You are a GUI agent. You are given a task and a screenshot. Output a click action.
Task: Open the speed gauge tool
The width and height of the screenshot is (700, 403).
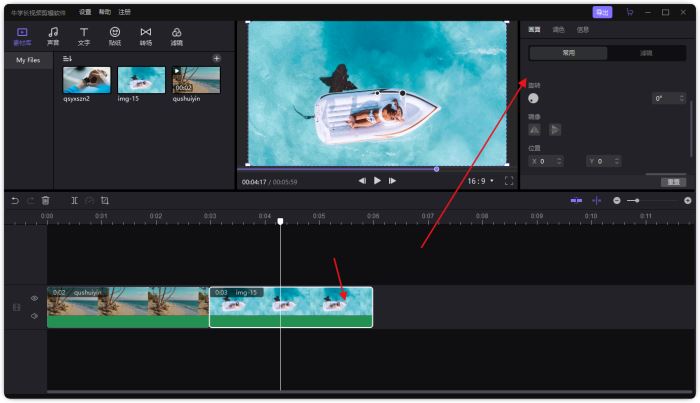coord(89,201)
